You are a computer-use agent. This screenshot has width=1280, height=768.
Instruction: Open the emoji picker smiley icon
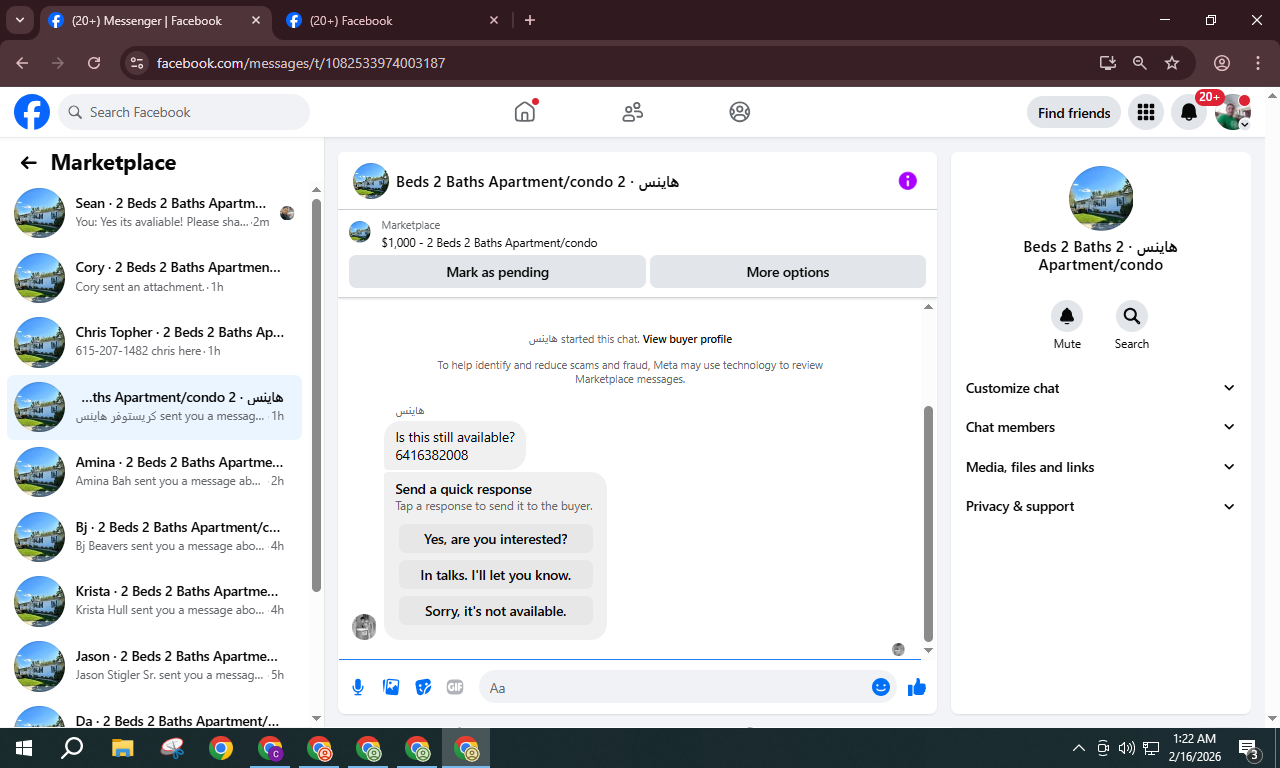tap(881, 687)
